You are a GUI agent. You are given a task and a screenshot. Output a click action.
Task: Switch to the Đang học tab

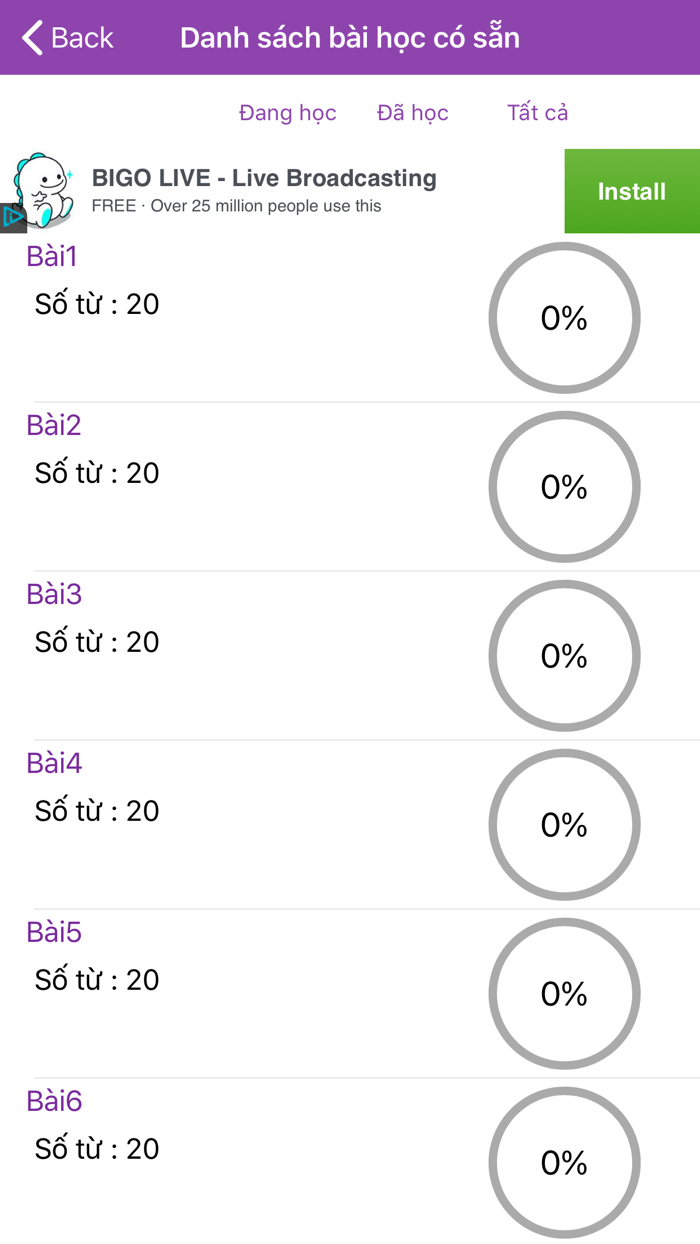pos(287,113)
